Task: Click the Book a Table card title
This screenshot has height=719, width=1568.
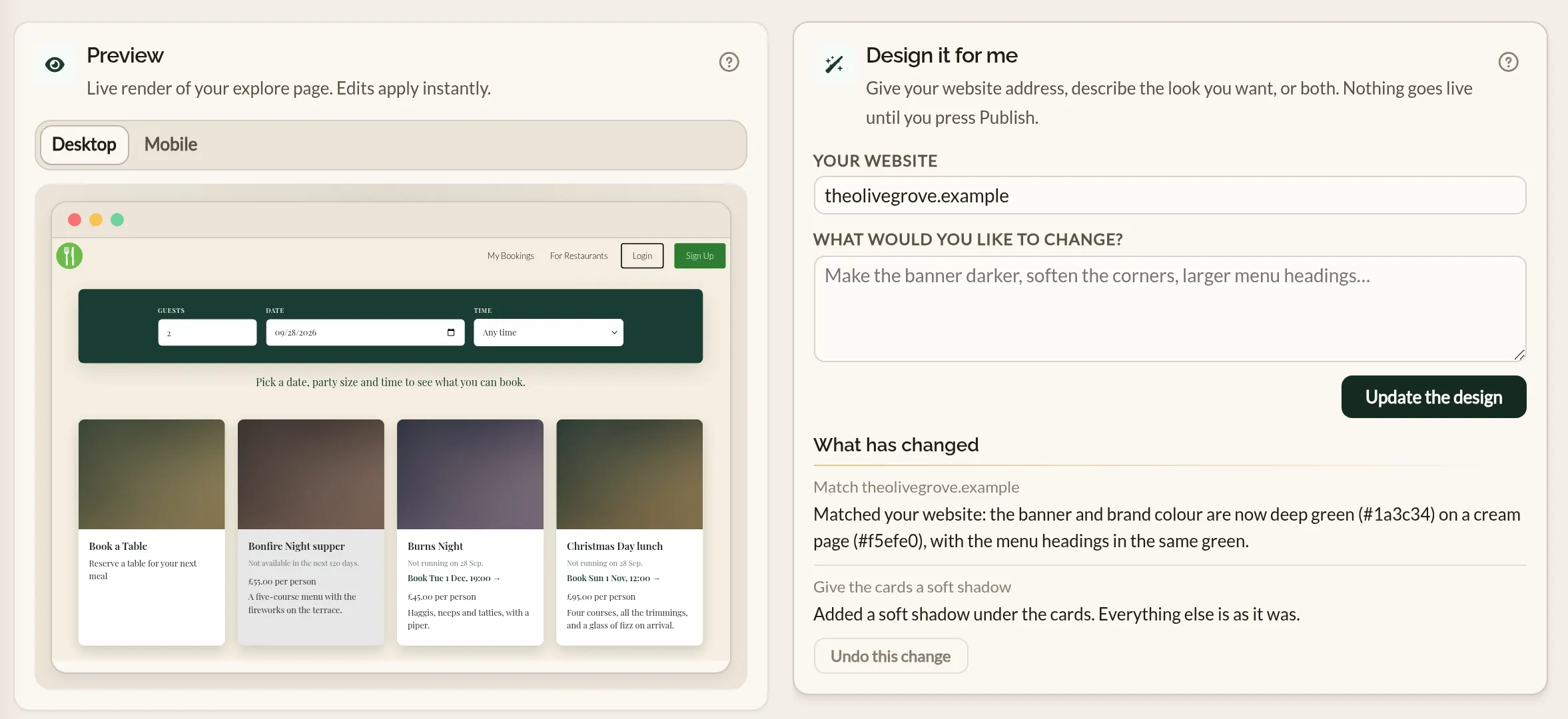Action: pos(118,546)
